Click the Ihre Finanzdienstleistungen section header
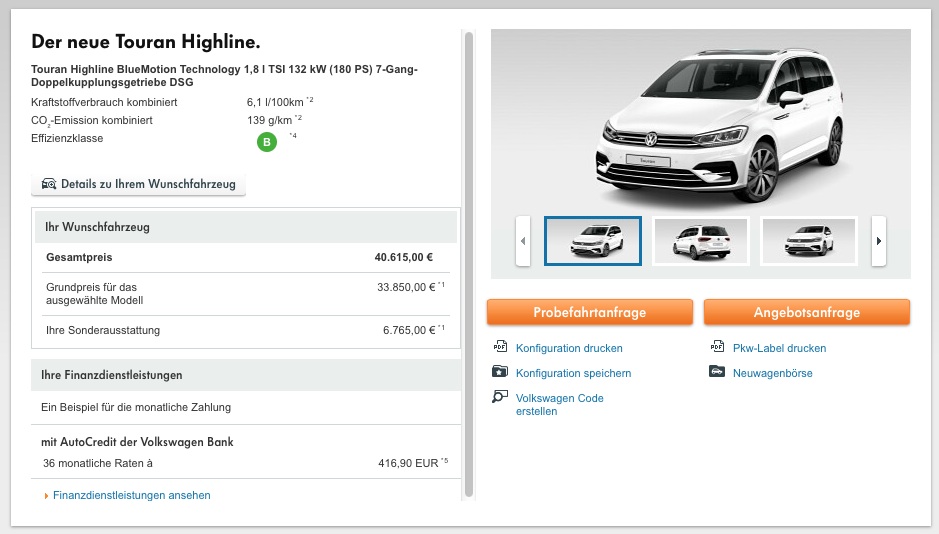Viewport: 939px width, 534px height. tap(246, 375)
